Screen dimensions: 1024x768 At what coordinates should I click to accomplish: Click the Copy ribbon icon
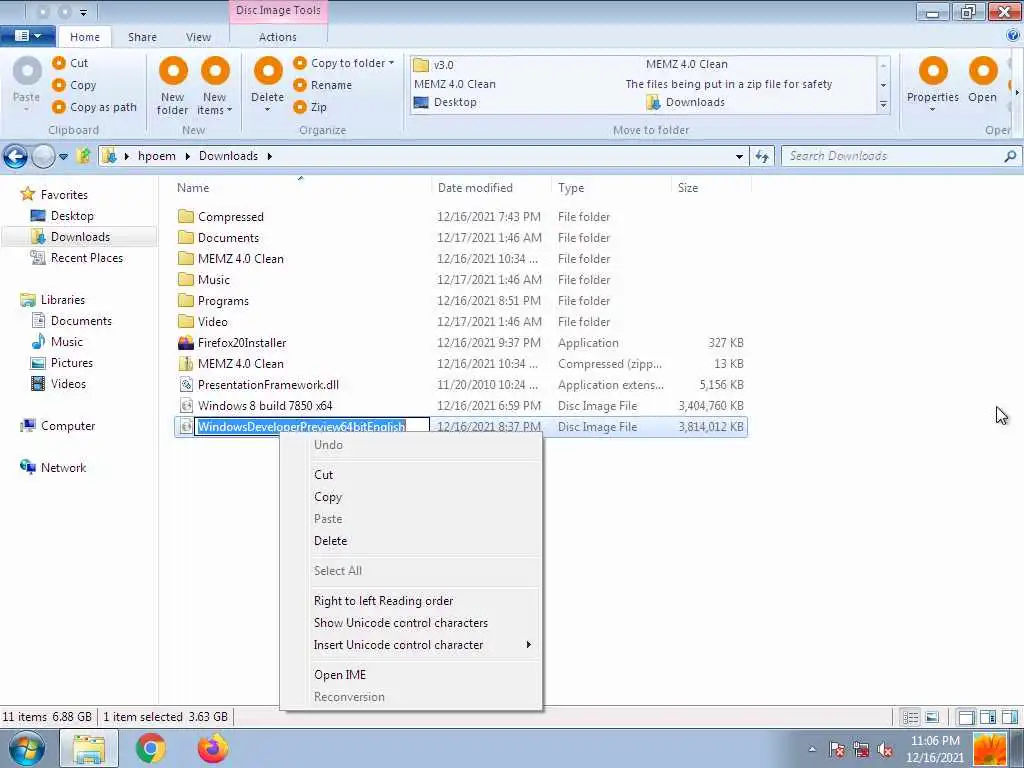59,85
